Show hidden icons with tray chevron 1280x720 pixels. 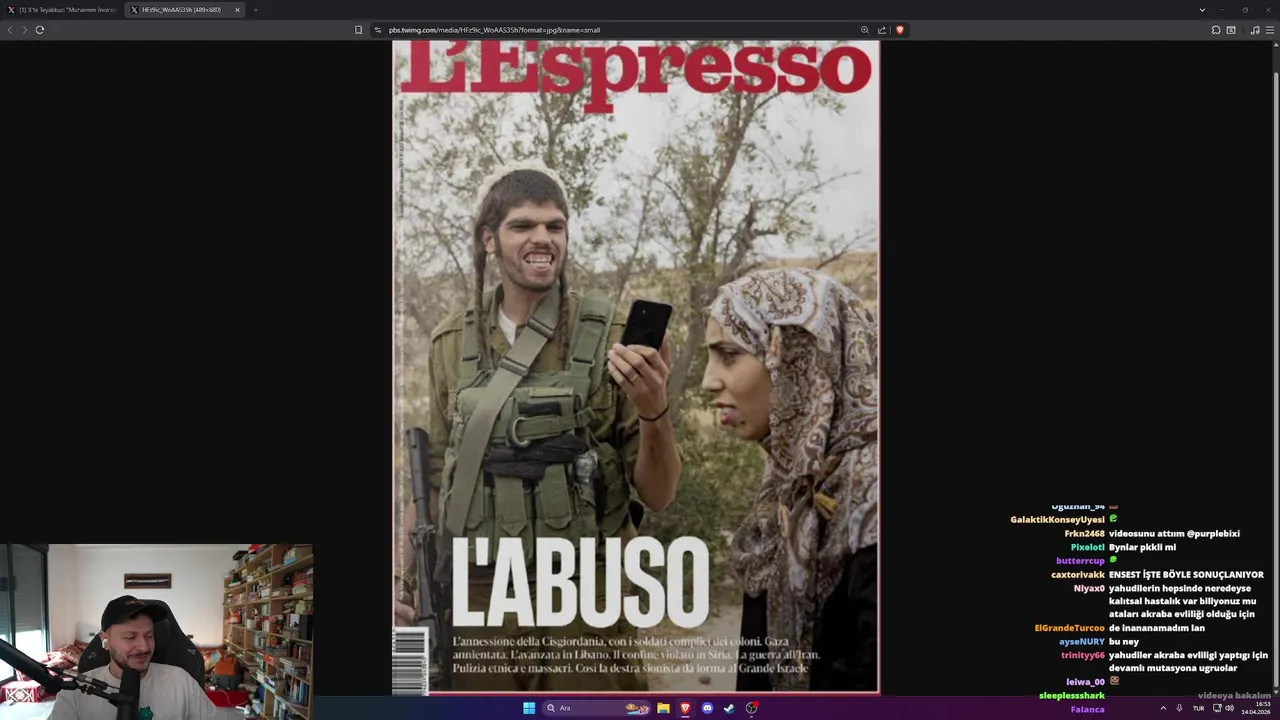pos(1163,708)
